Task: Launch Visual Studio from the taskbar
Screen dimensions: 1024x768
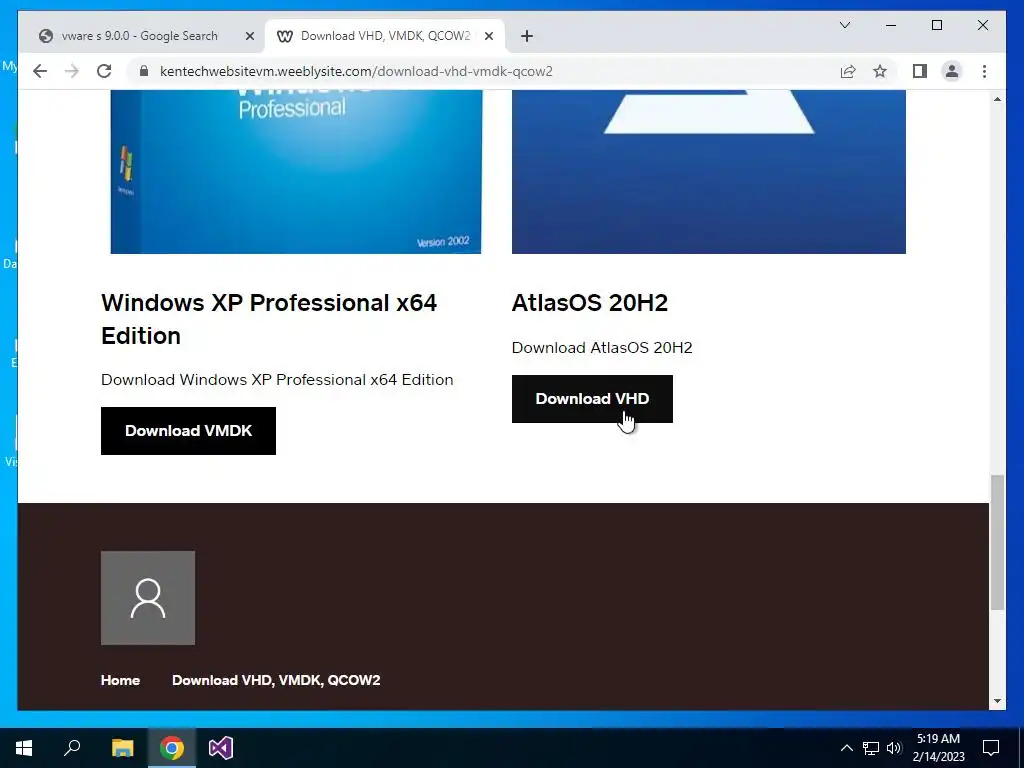Action: 221,748
